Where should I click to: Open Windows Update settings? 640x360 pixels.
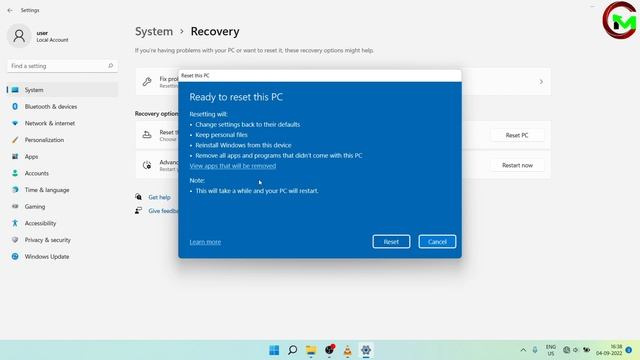tap(62, 257)
